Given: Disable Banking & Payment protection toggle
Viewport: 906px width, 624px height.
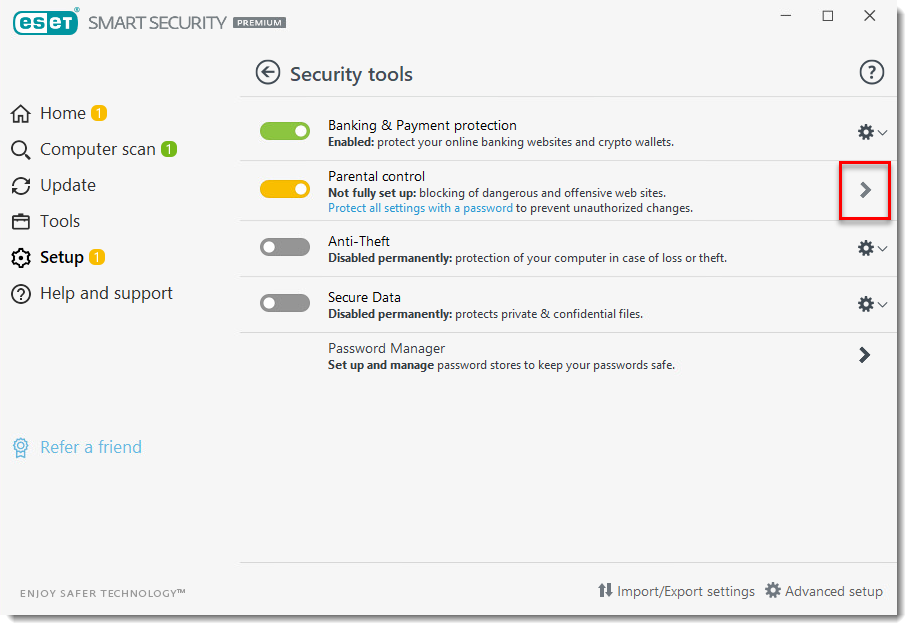Looking at the screenshot, I should (x=285, y=131).
